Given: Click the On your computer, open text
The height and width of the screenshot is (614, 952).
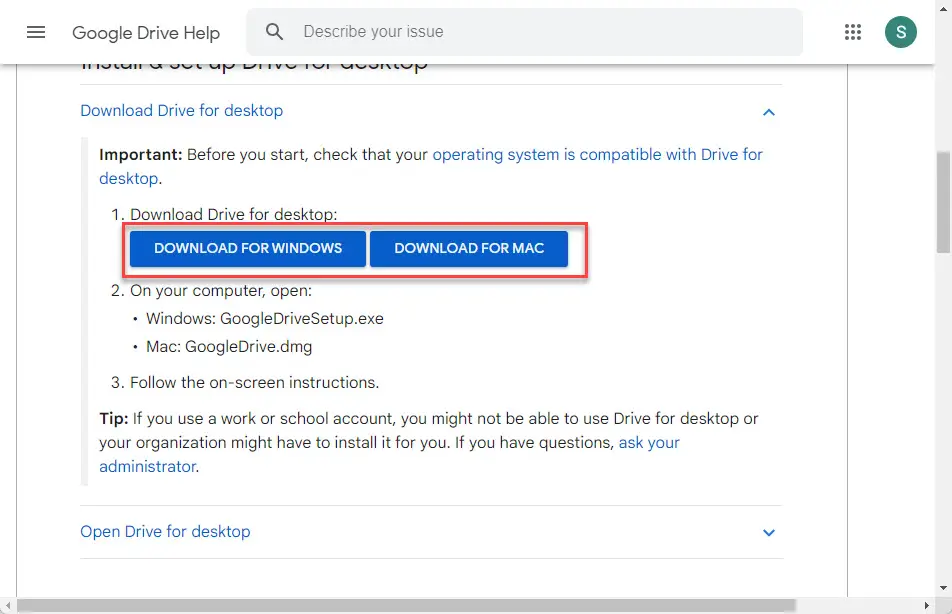Looking at the screenshot, I should (x=221, y=291).
